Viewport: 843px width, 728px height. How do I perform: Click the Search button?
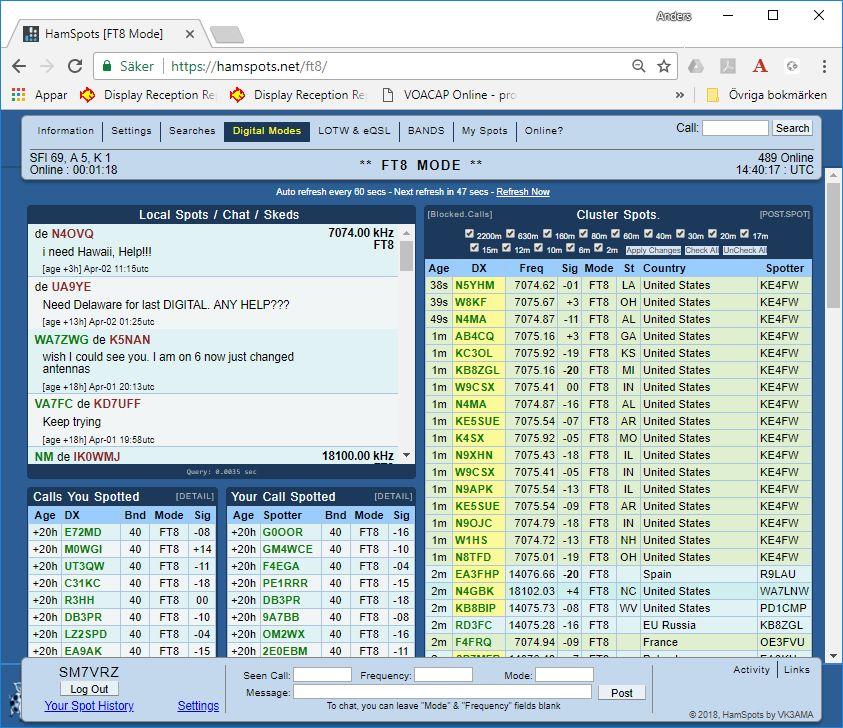pyautogui.click(x=792, y=128)
